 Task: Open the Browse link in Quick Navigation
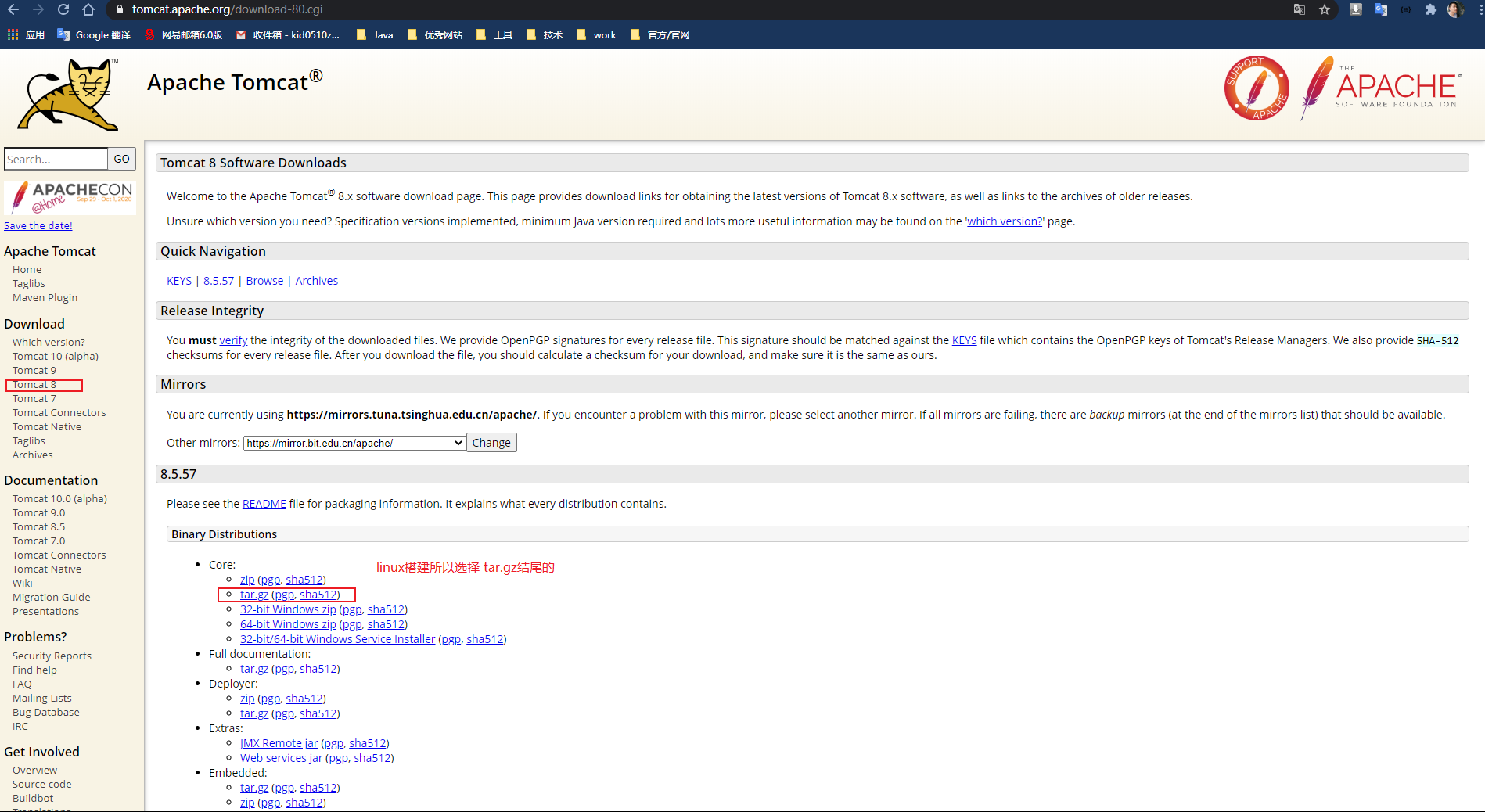pos(264,281)
